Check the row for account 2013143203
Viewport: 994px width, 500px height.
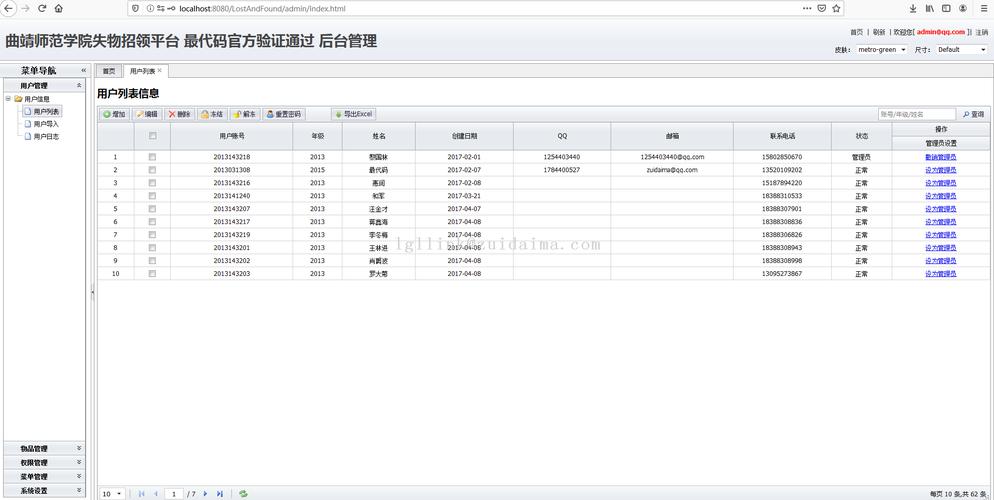152,274
